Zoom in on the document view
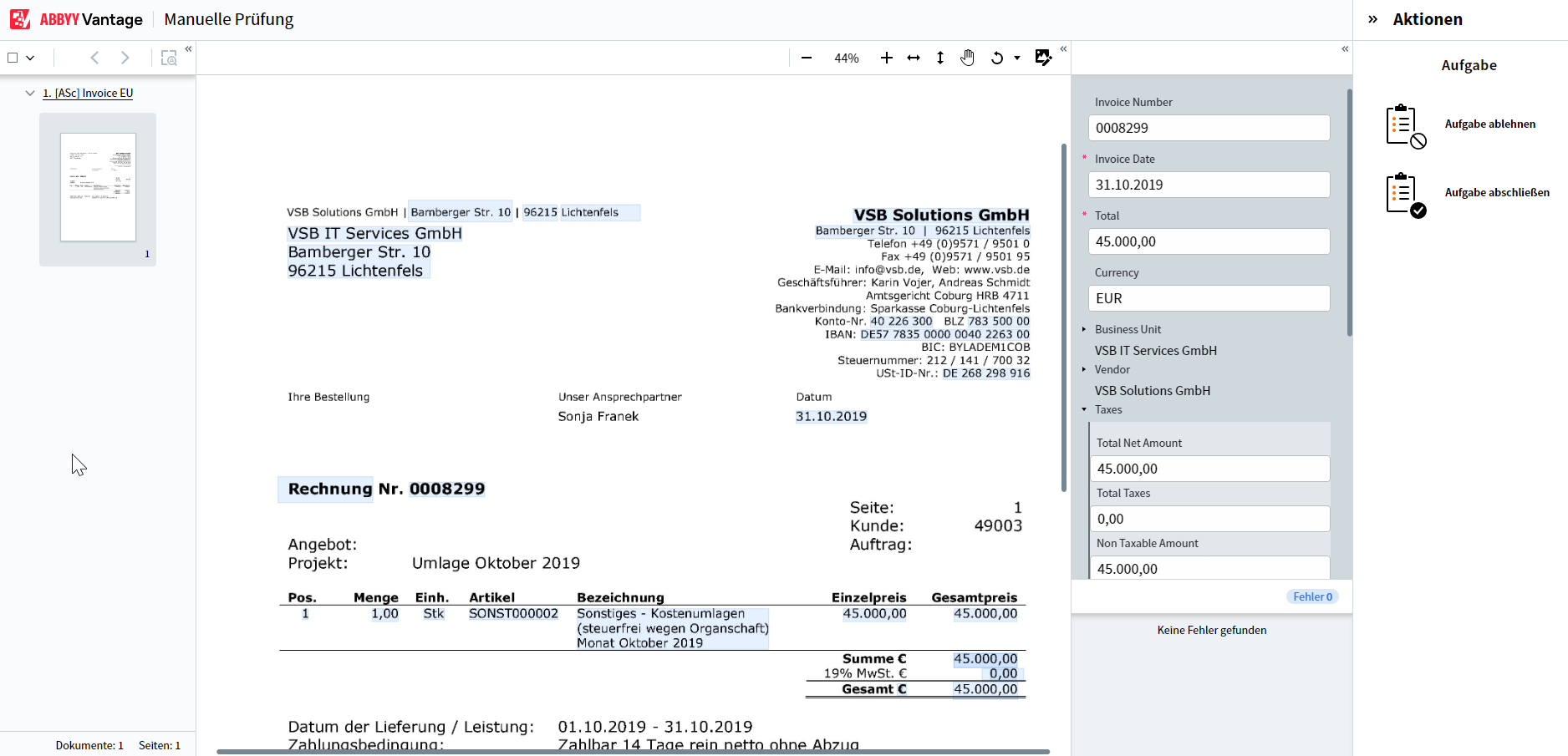This screenshot has height=756, width=1568. [887, 58]
